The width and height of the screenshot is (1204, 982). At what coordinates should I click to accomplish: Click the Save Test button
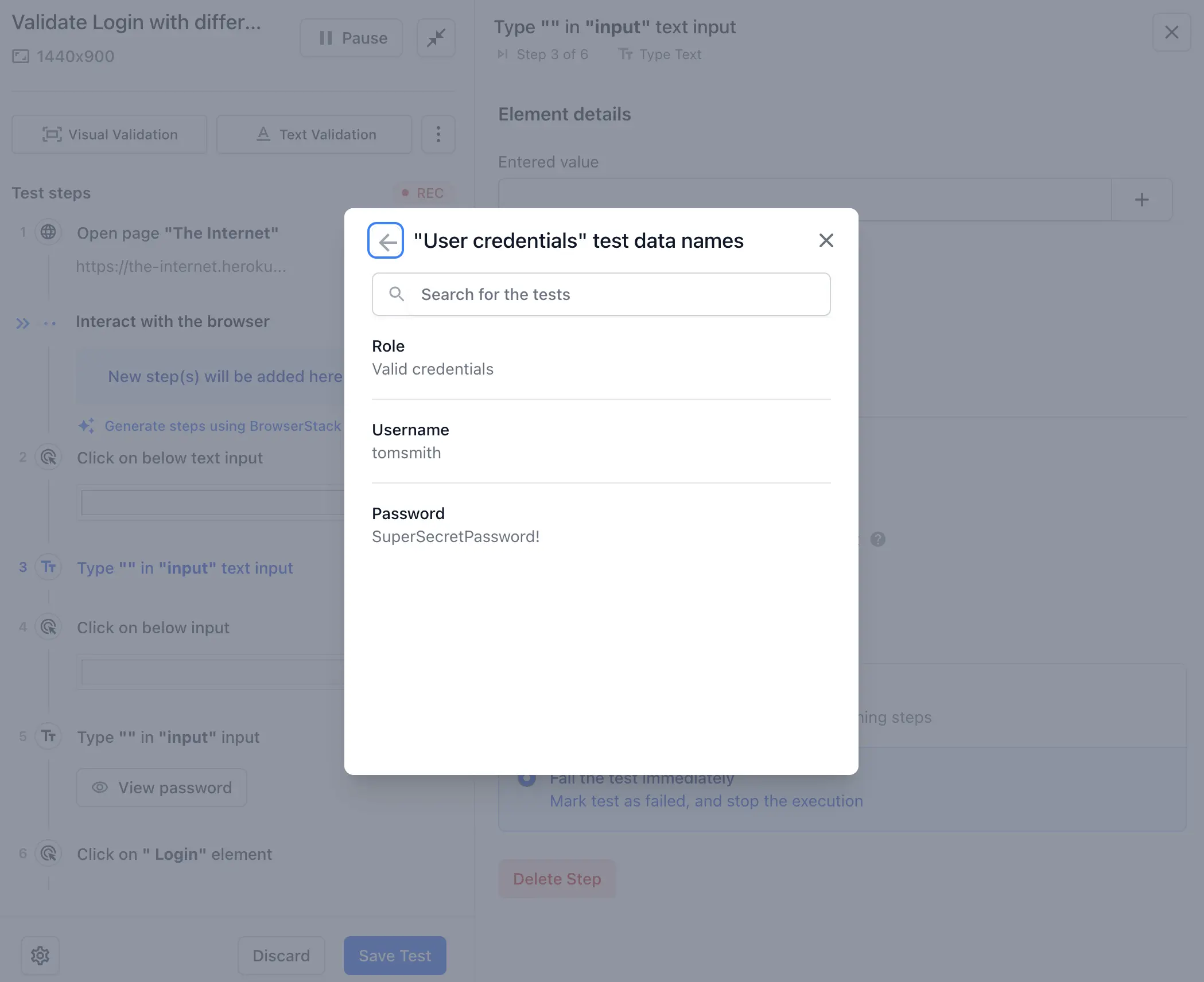(x=395, y=956)
